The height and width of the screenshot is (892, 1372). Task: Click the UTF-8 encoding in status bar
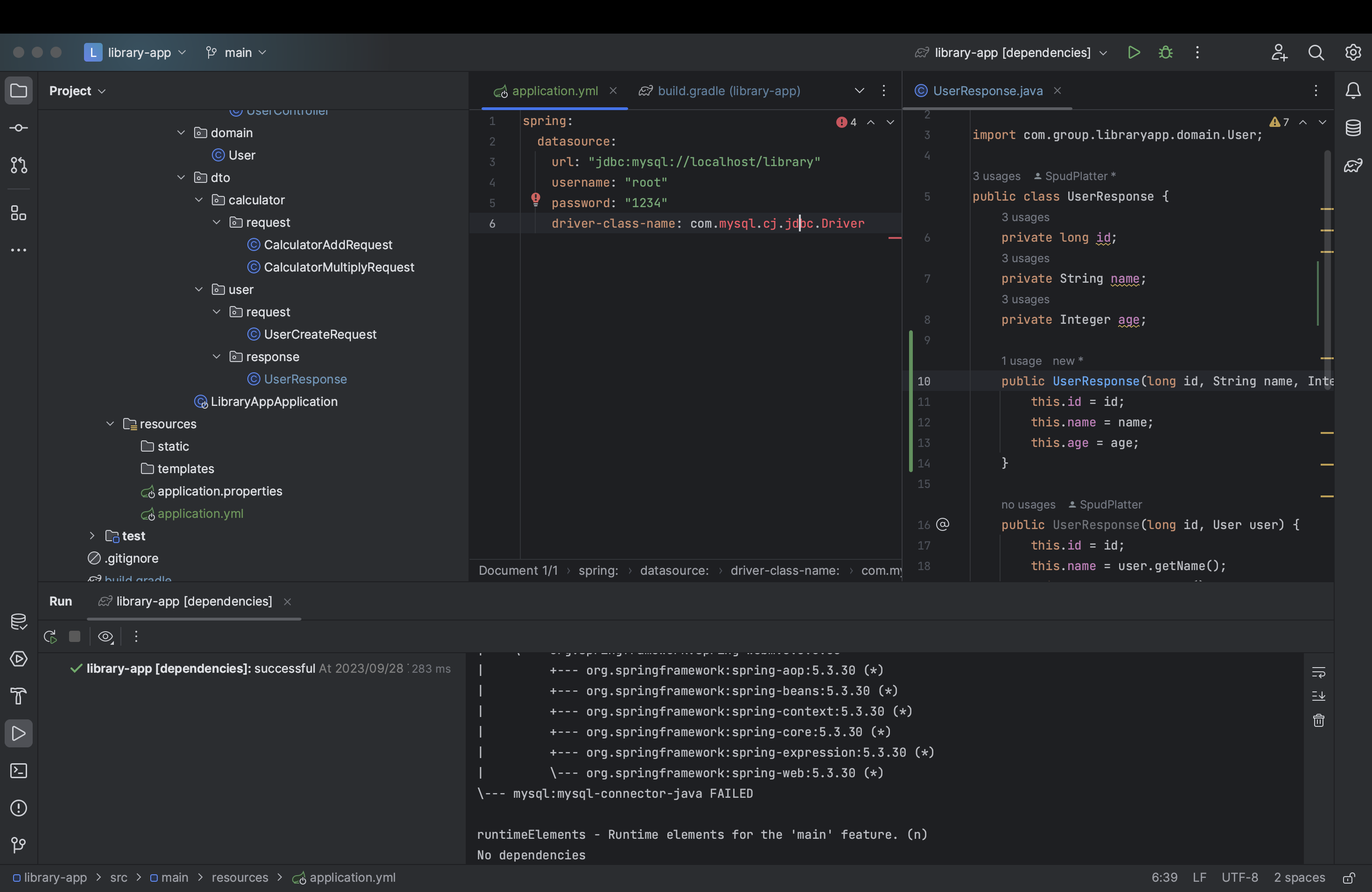tap(1239, 878)
